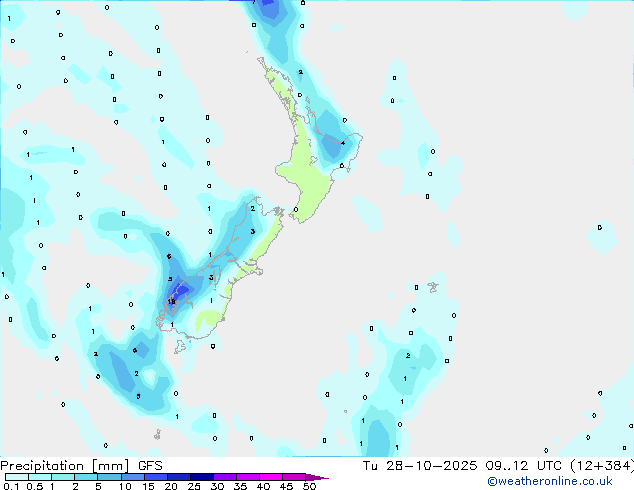Viewport: 634px width, 490px height.
Task: Choose the 40–45 mm magenta legend cell
Action: pyautogui.click(x=271, y=477)
